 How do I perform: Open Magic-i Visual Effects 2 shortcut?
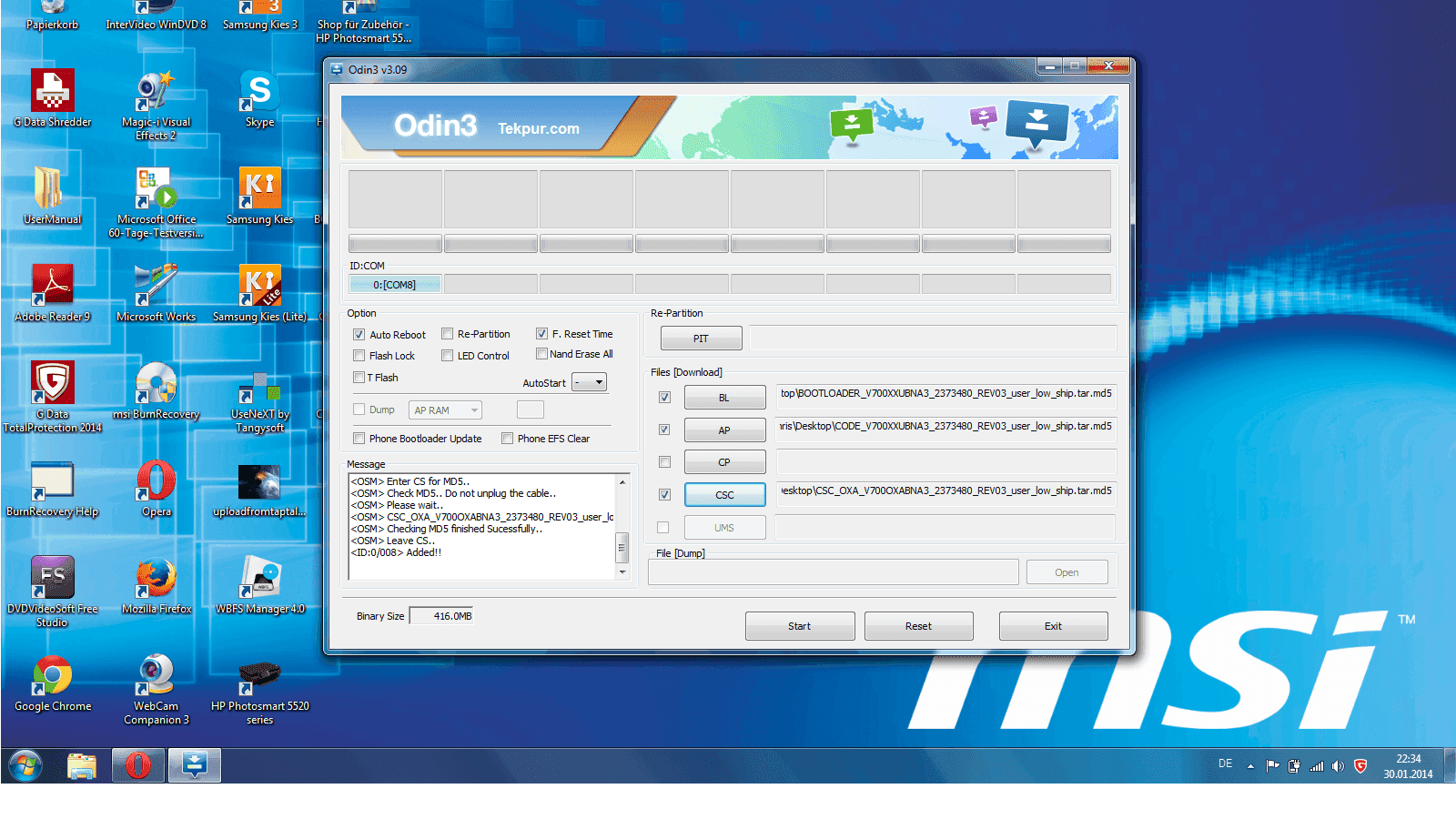click(157, 105)
